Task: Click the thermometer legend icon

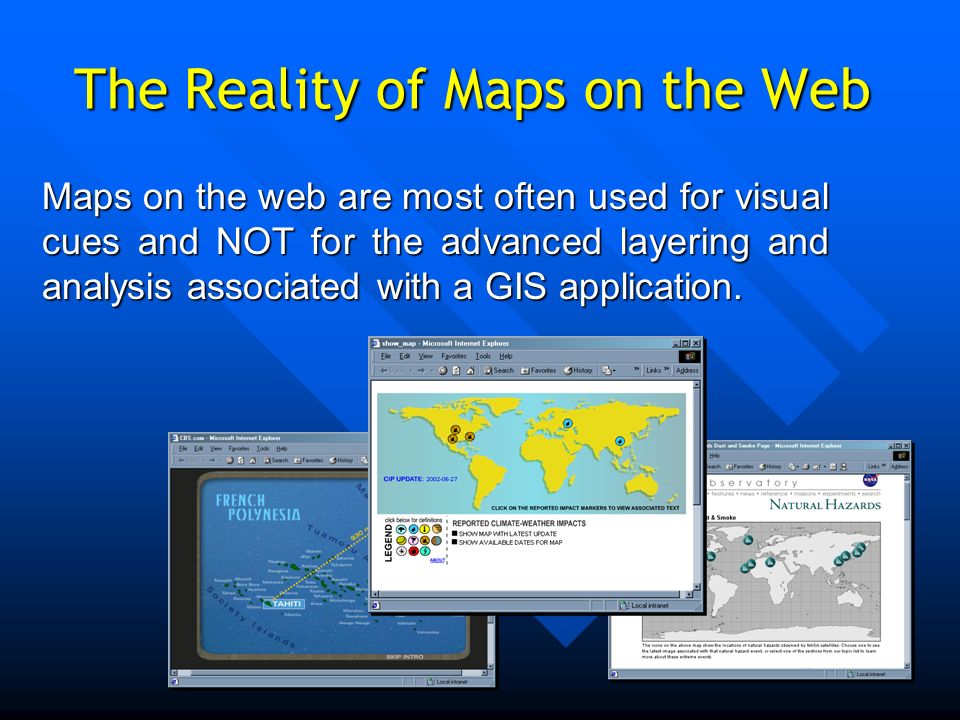Action: pos(425,529)
